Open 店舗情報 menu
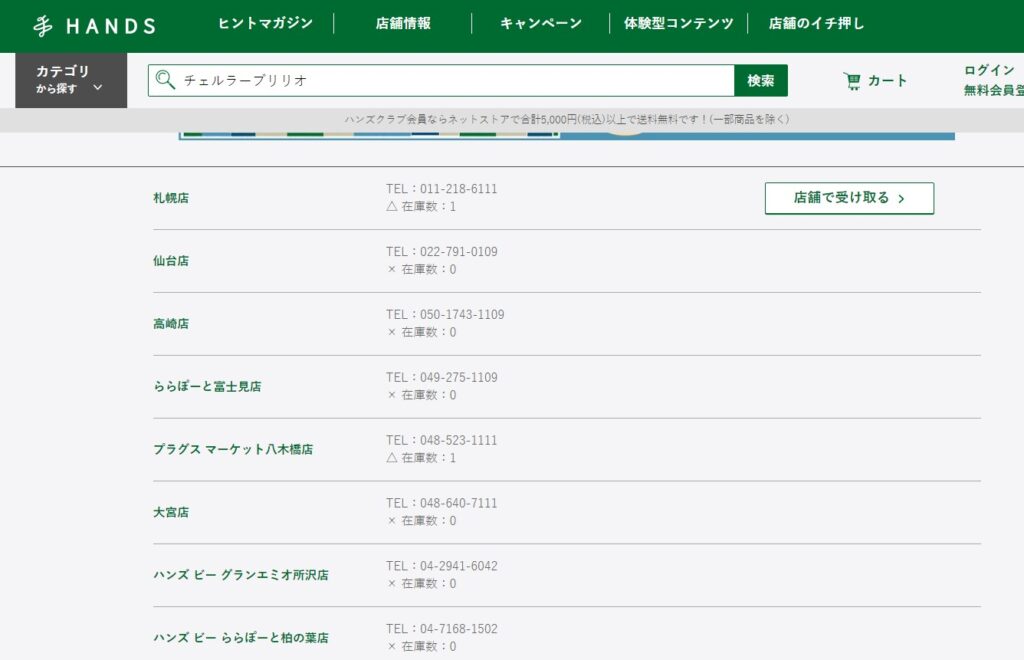Screen dimensions: 1024x660 coord(403,24)
